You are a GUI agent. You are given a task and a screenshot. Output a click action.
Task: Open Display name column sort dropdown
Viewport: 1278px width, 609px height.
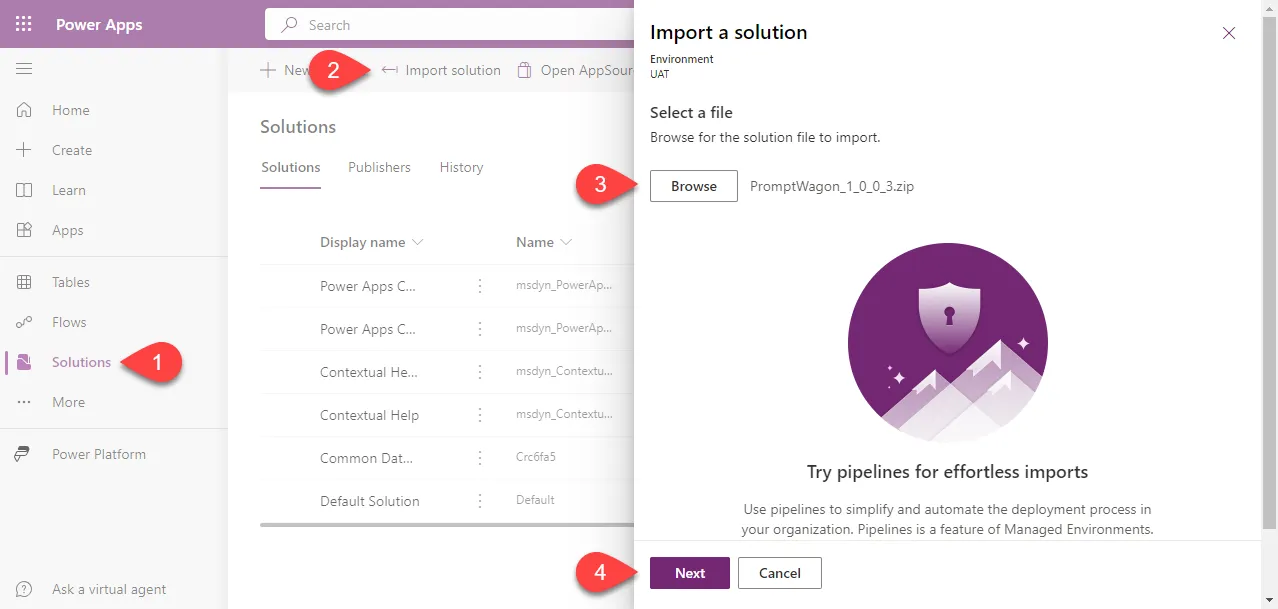pyautogui.click(x=418, y=242)
